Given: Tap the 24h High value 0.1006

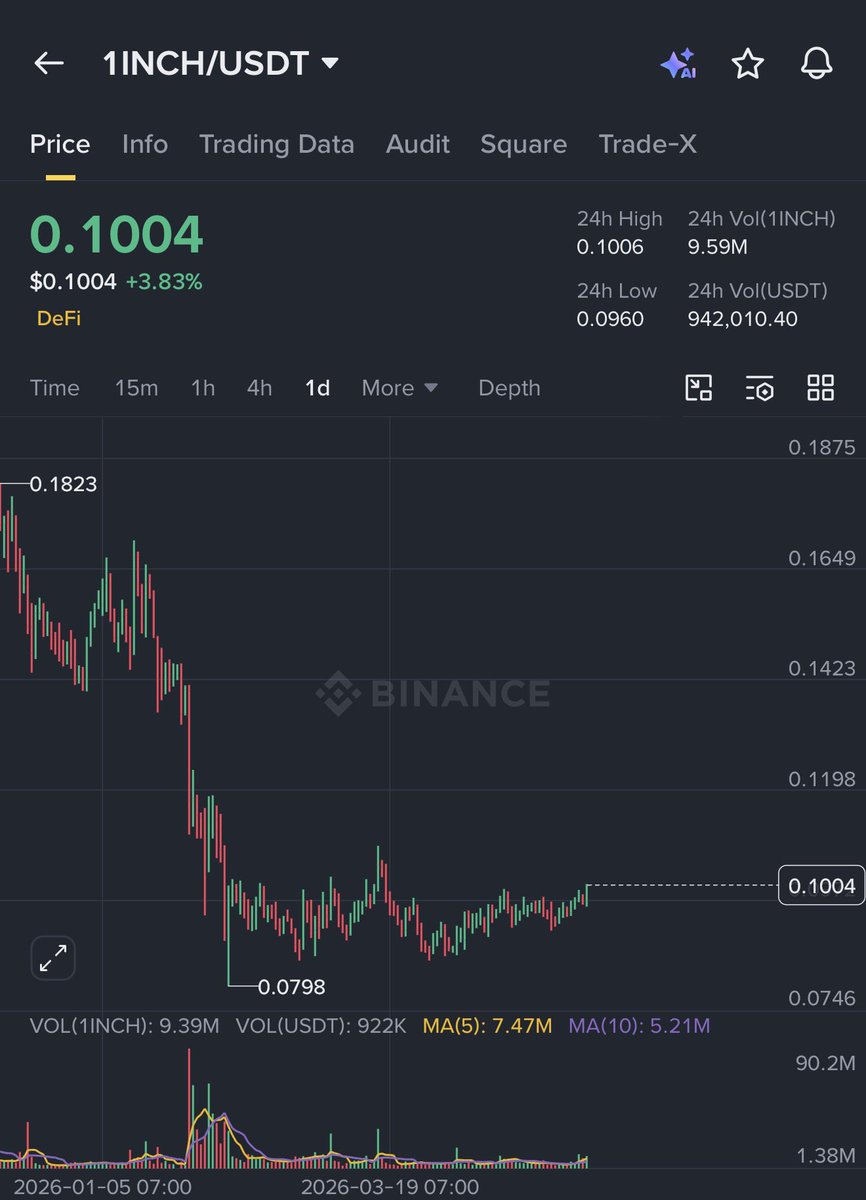Looking at the screenshot, I should [x=610, y=247].
